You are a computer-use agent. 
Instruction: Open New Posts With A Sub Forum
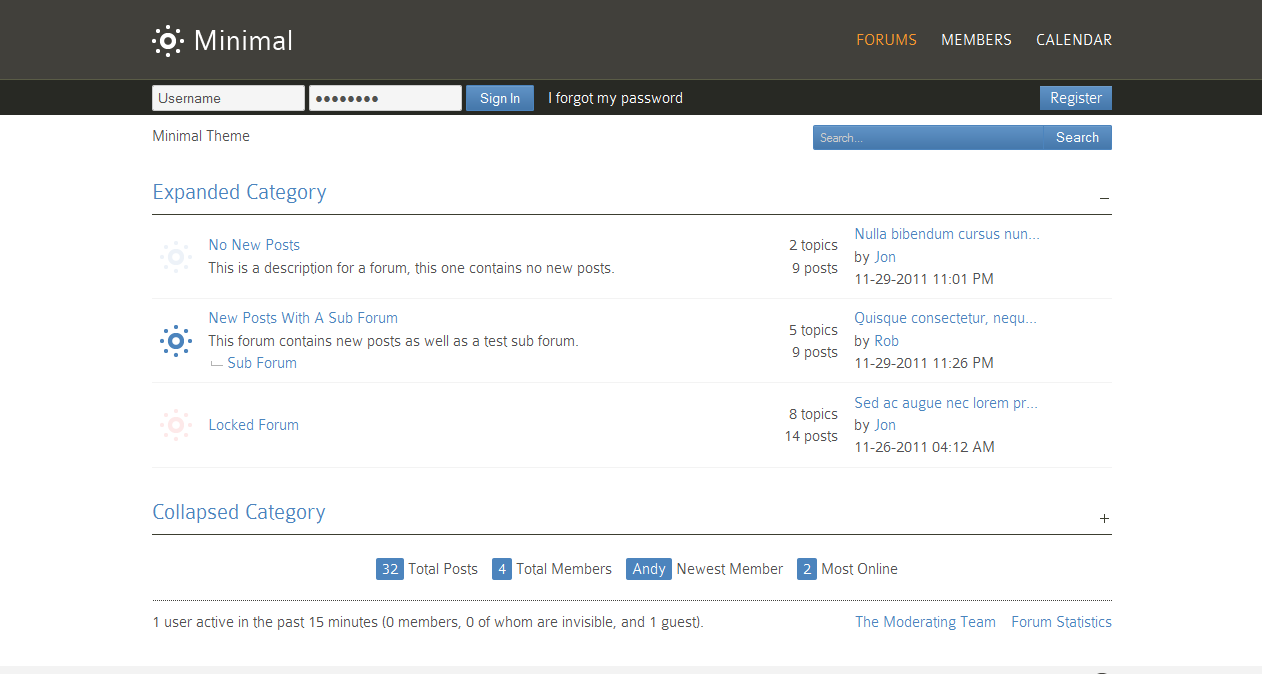tap(303, 318)
